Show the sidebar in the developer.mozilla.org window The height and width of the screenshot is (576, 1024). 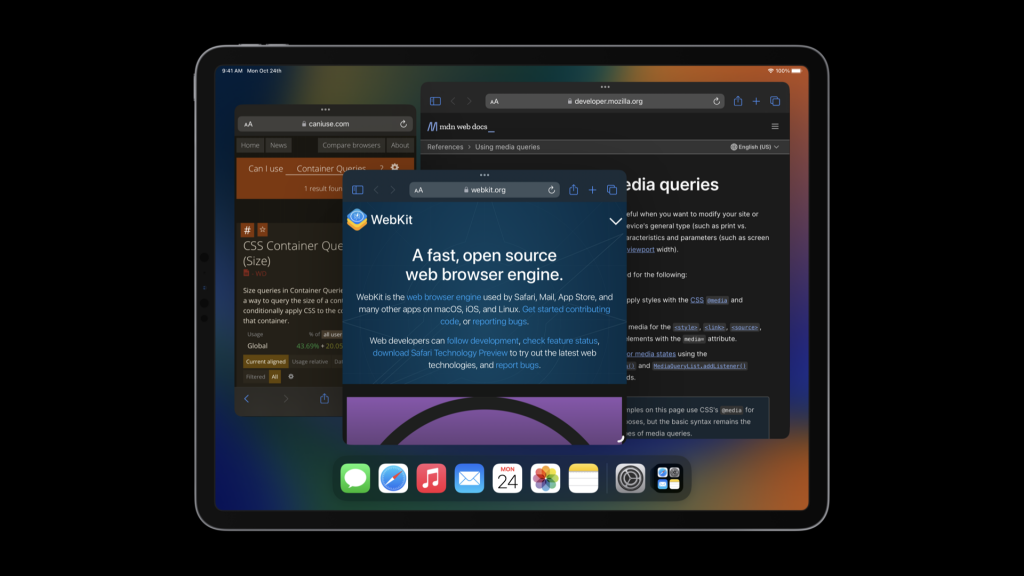pyautogui.click(x=435, y=101)
